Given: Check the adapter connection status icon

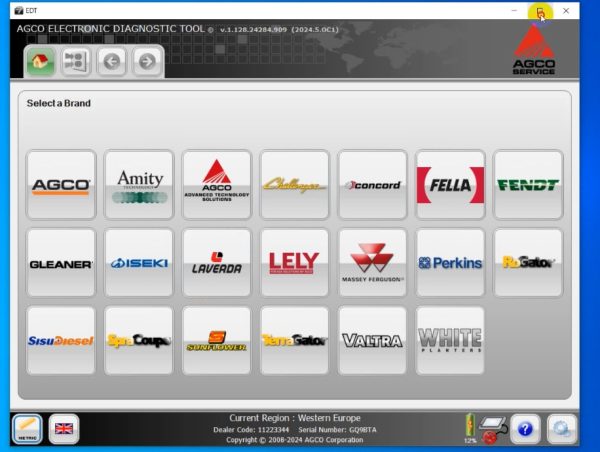Looking at the screenshot, I should tap(494, 430).
